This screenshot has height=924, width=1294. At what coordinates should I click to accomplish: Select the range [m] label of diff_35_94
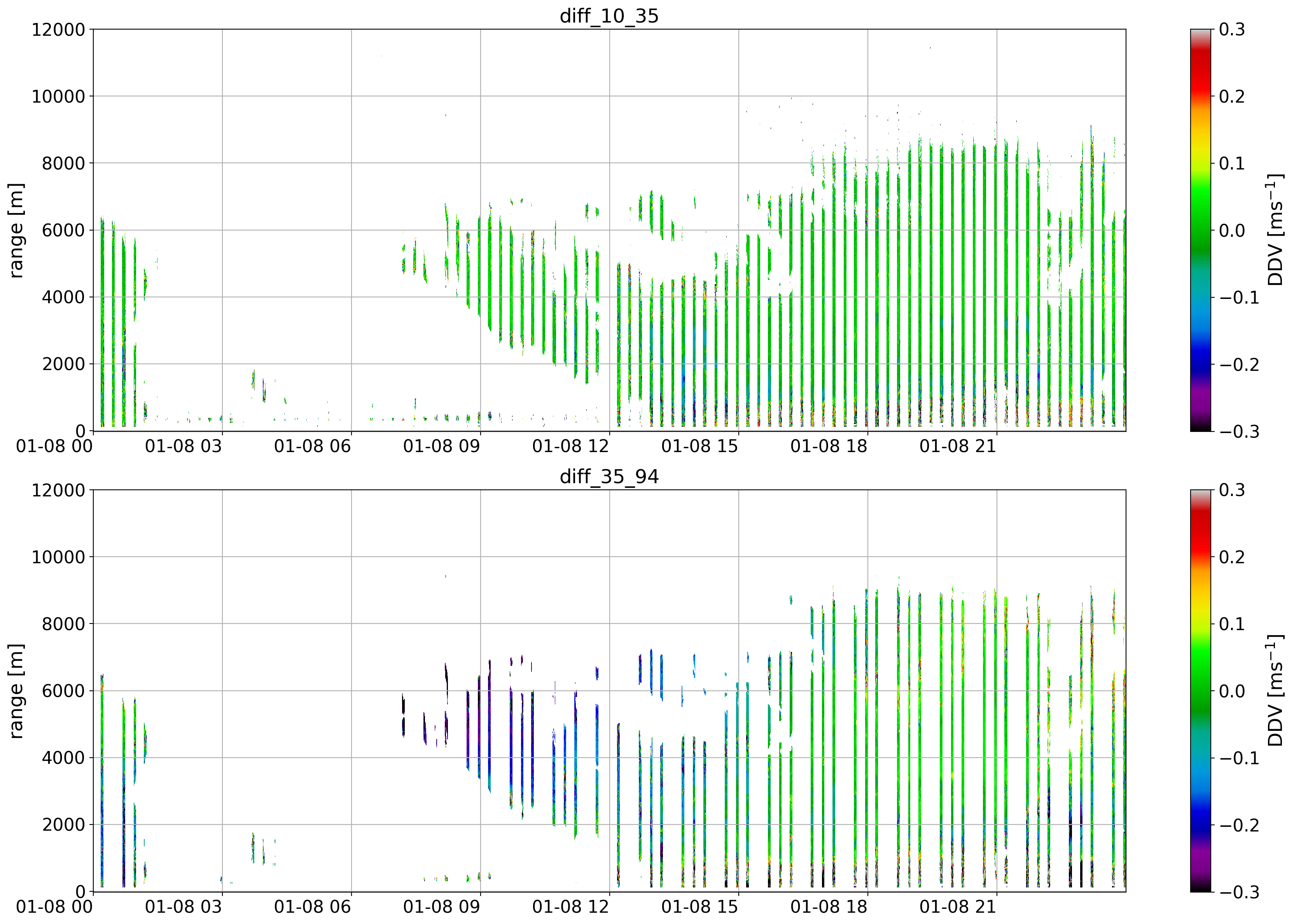pyautogui.click(x=16, y=691)
